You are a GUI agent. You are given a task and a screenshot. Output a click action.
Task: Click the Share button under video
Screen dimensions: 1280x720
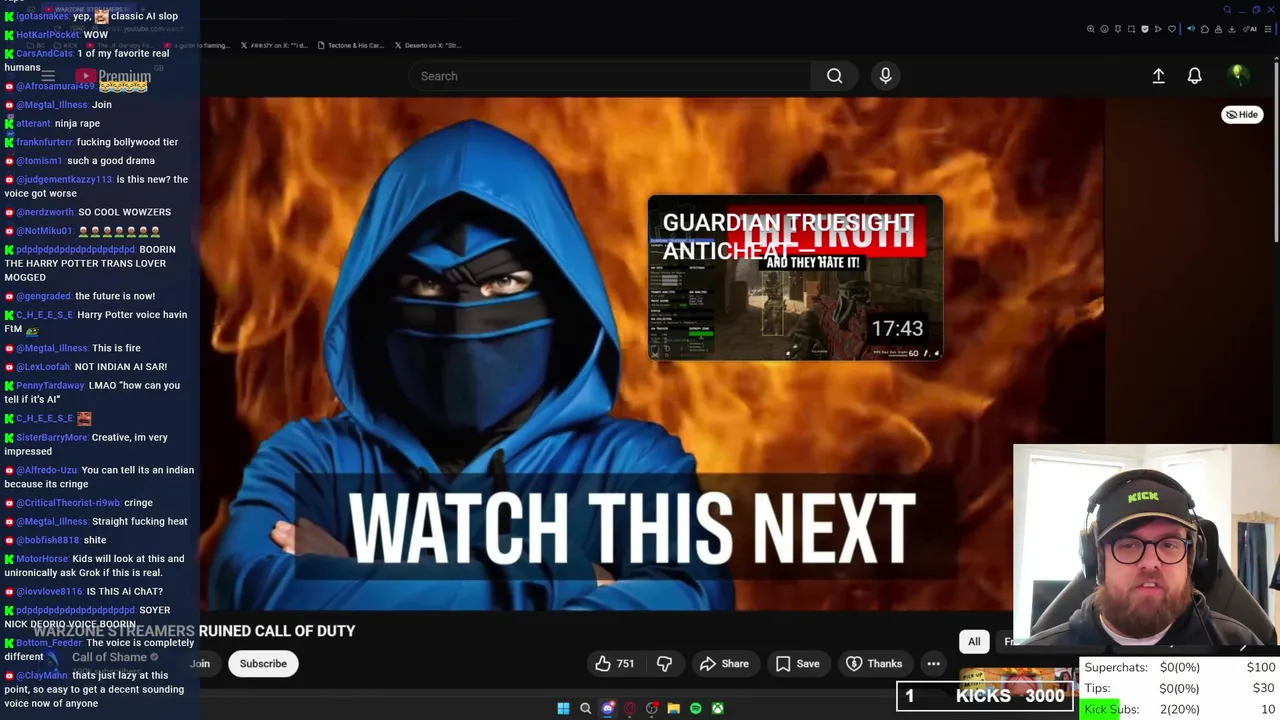pyautogui.click(x=724, y=663)
